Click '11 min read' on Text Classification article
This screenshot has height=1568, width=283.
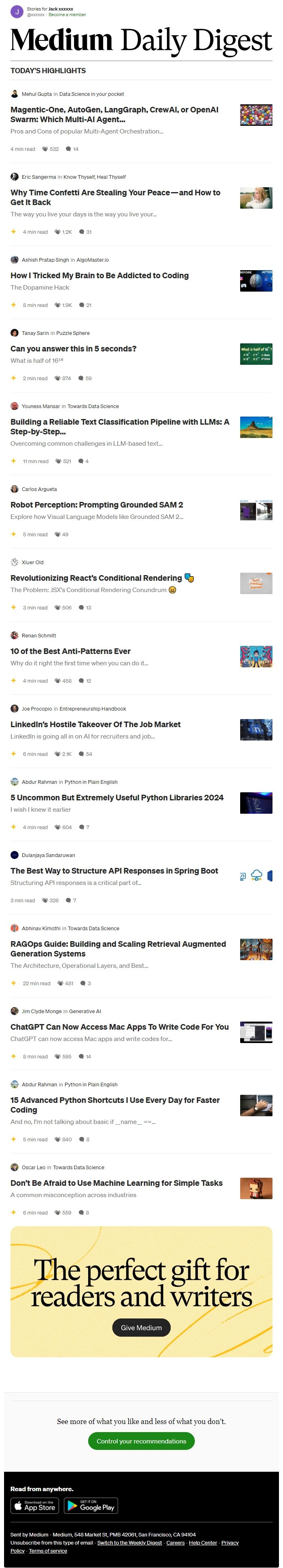tap(35, 461)
